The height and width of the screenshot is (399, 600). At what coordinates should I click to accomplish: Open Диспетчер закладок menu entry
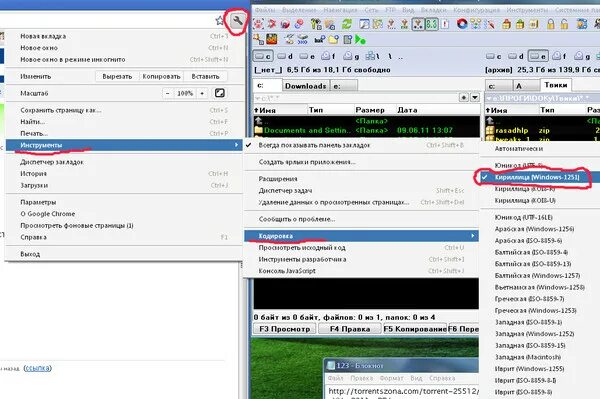pos(124,162)
